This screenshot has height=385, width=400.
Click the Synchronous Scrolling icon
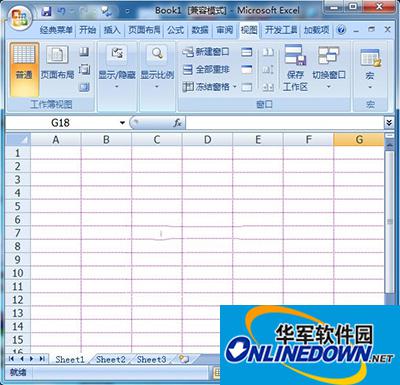point(268,69)
